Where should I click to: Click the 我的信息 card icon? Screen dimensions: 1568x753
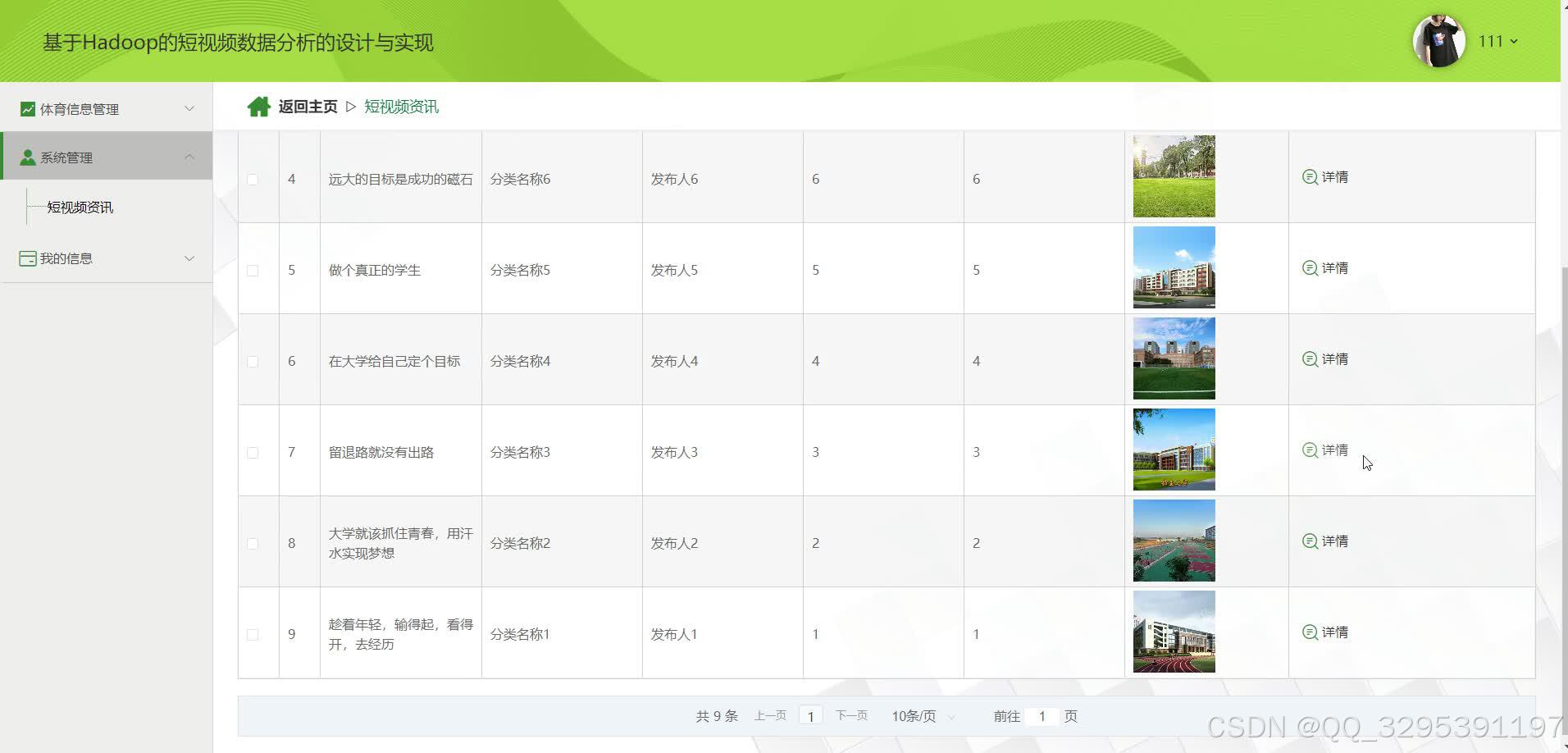(x=28, y=258)
